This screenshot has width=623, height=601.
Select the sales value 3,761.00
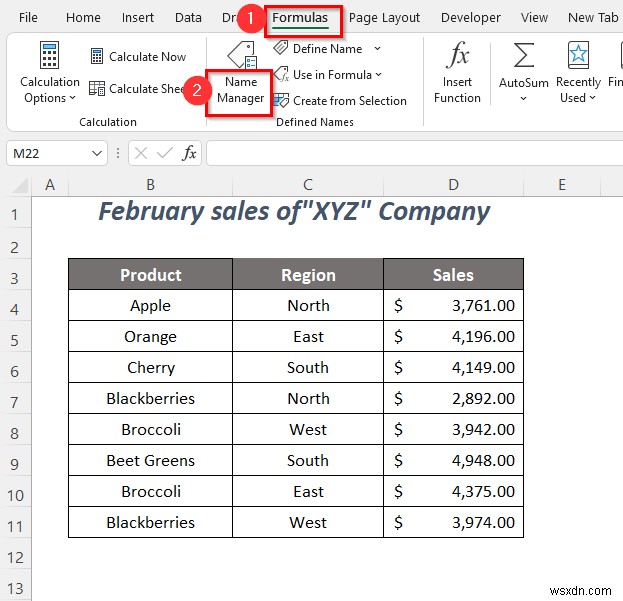click(x=453, y=305)
